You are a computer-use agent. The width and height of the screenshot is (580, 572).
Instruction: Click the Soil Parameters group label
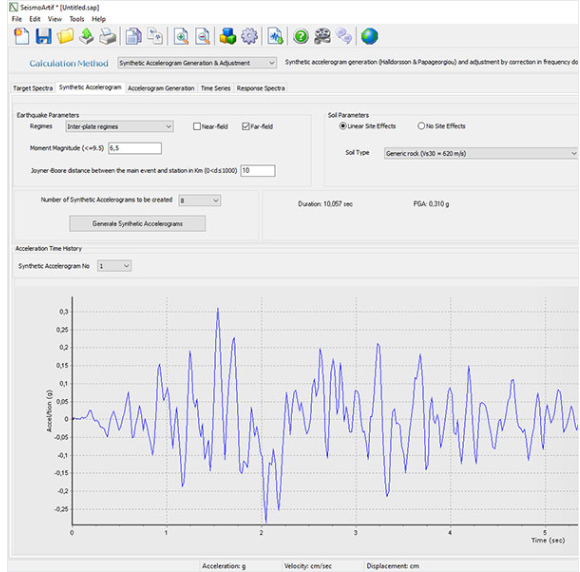point(348,115)
